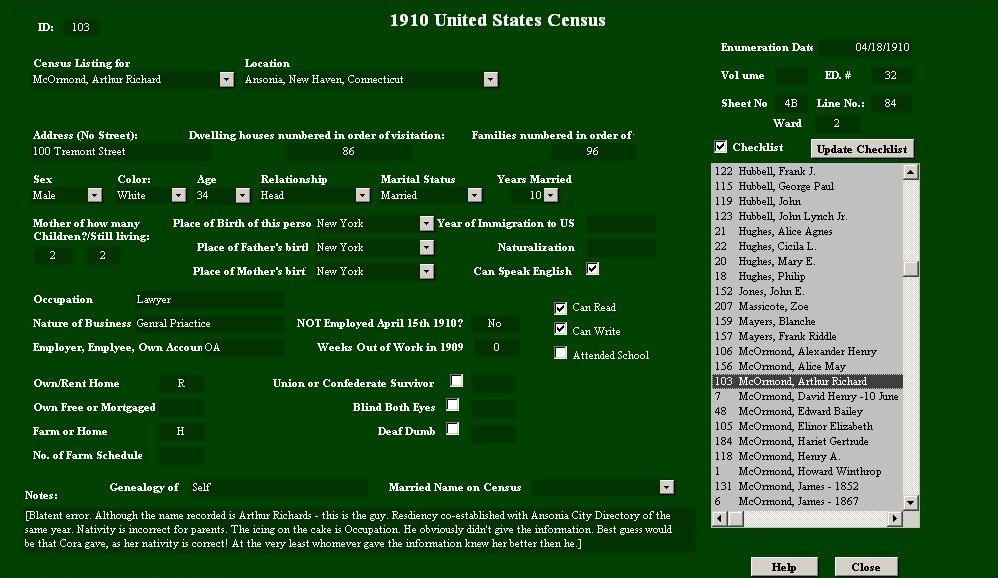998x578 pixels.
Task: Click the Volume field
Action: pyautogui.click(x=791, y=76)
